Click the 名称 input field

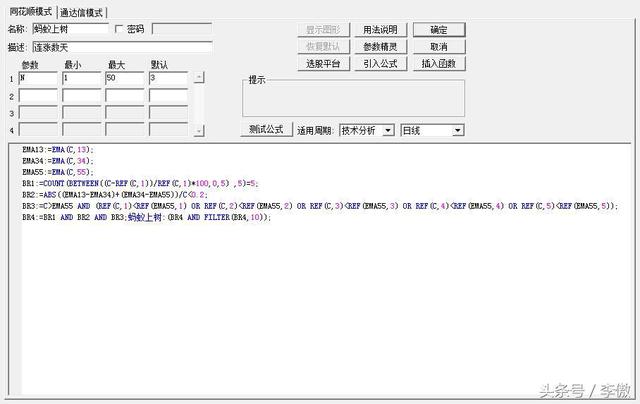click(x=70, y=30)
